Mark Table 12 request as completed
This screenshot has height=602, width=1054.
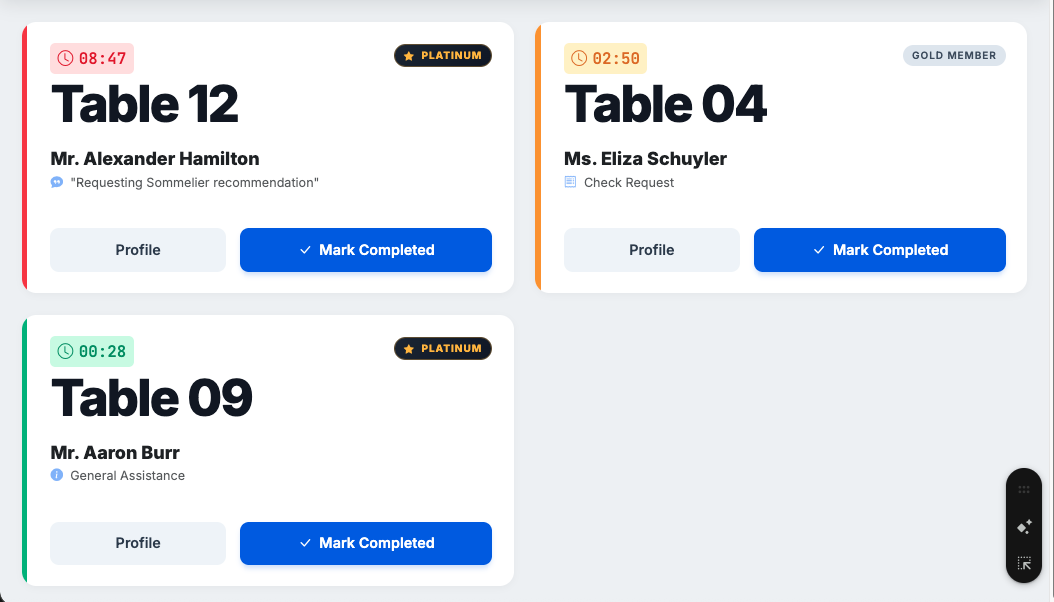(366, 250)
